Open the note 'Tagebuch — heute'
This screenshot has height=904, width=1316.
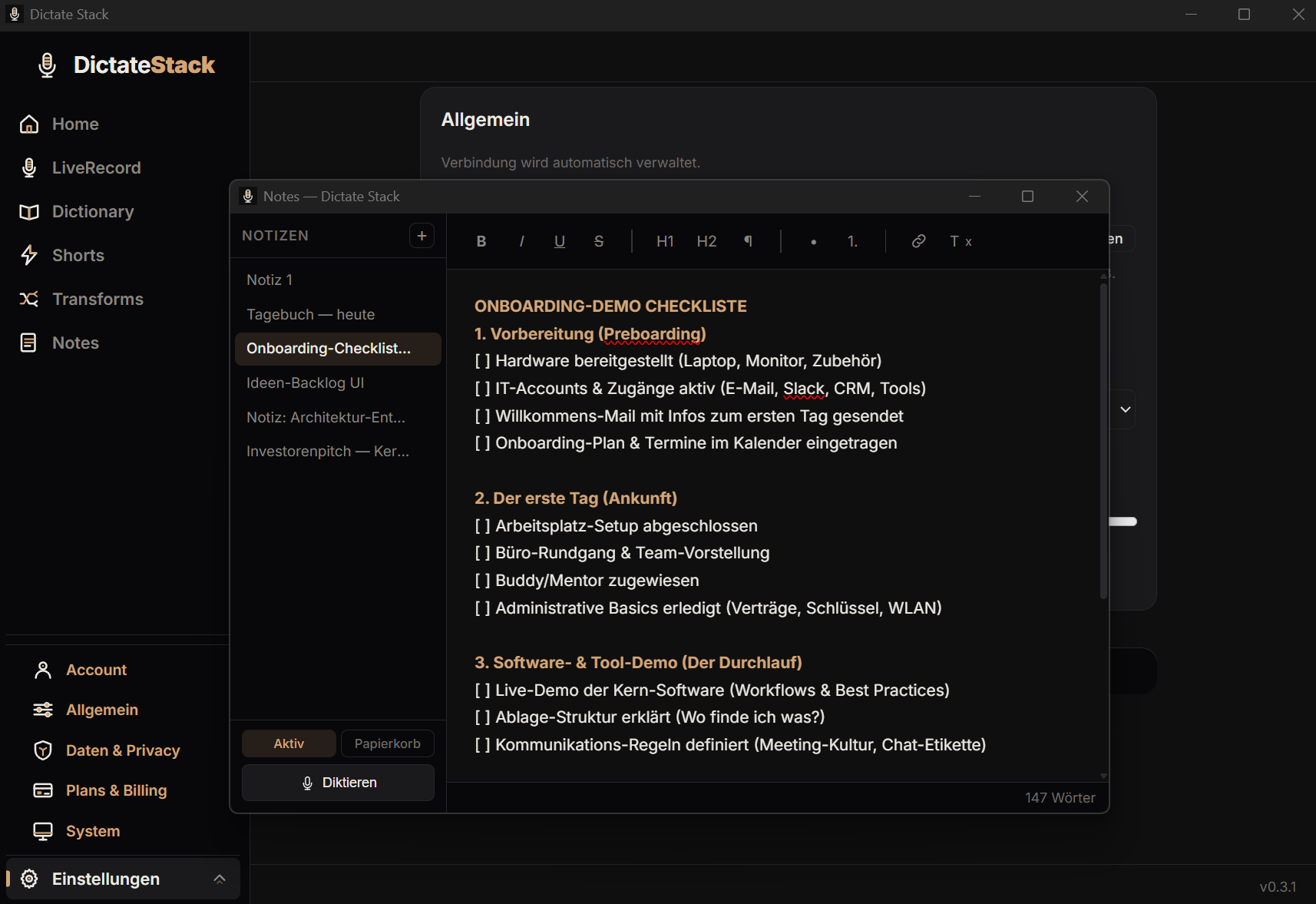(x=338, y=315)
